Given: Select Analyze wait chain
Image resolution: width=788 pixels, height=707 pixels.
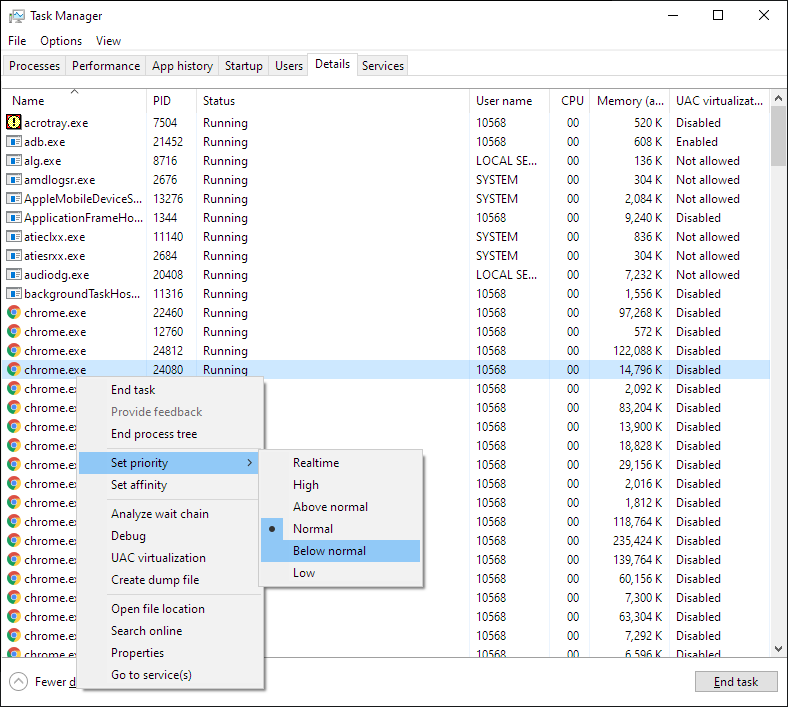Looking at the screenshot, I should tap(170, 514).
